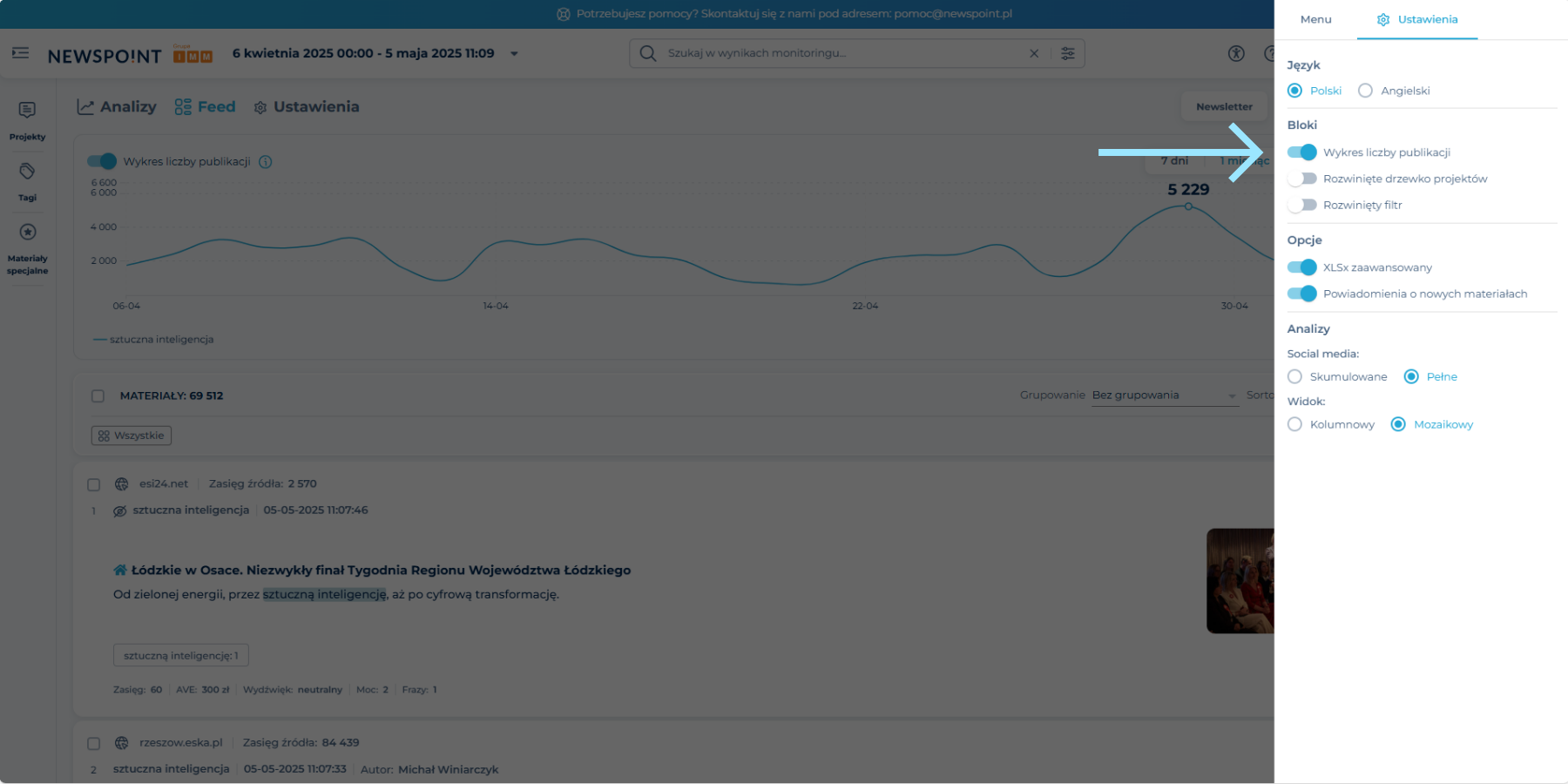Open the article photo thumbnail

[1240, 581]
